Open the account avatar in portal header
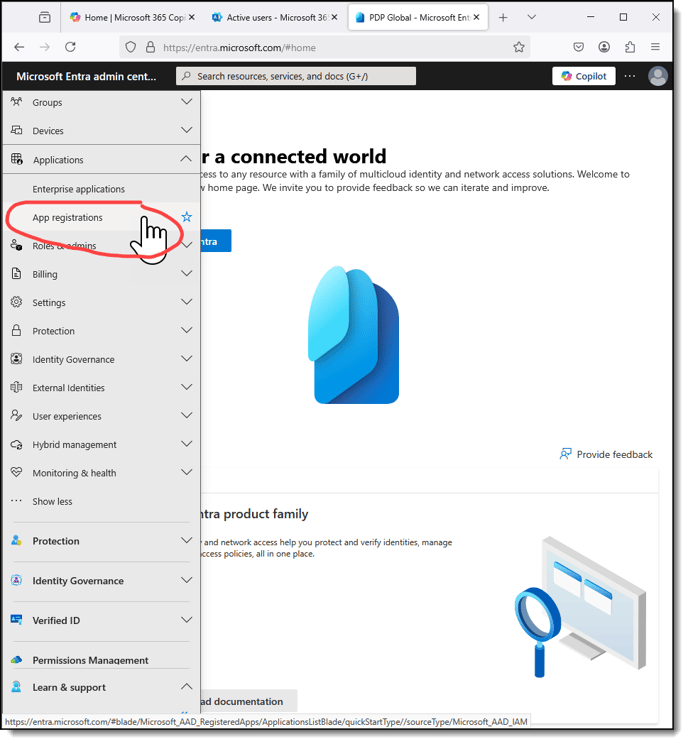Viewport: 688px width, 744px height. (x=658, y=76)
